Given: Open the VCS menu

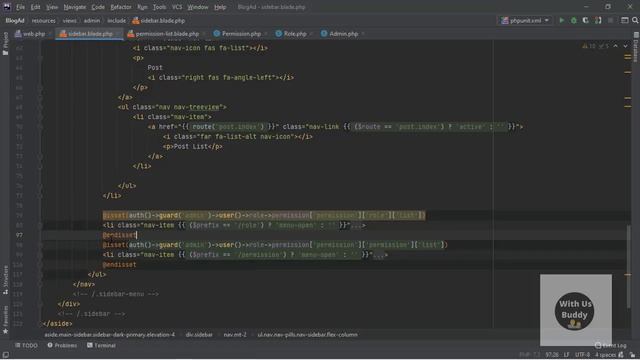Looking at the screenshot, I should (x=177, y=7).
